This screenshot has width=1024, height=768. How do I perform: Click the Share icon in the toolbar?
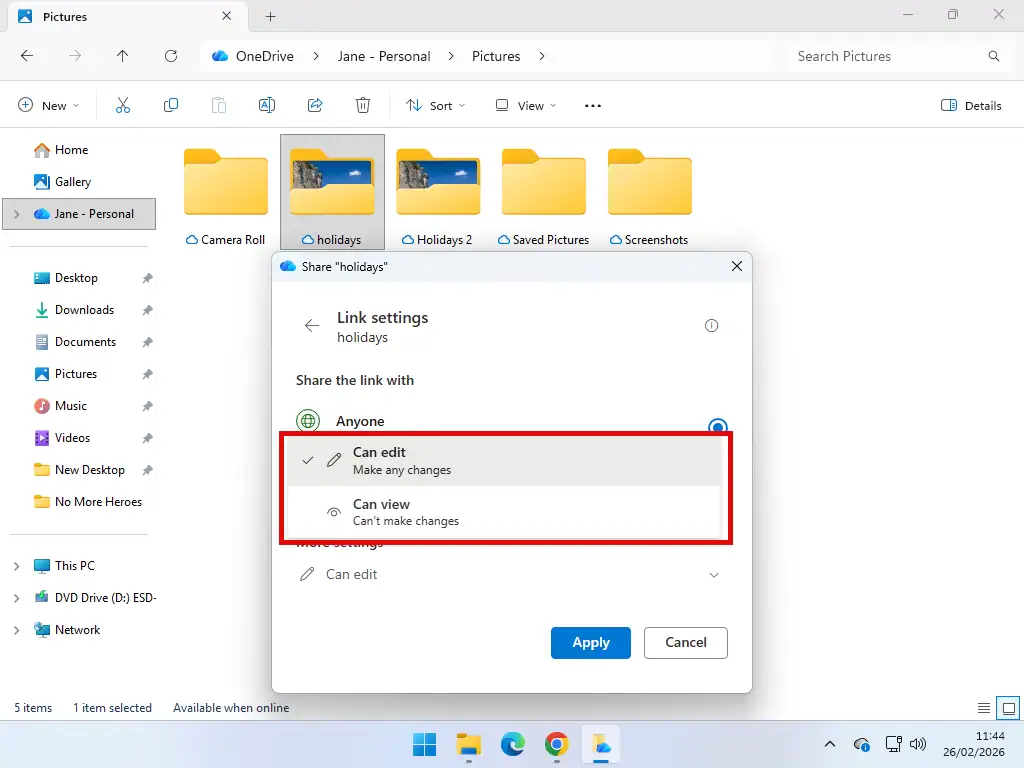click(314, 104)
